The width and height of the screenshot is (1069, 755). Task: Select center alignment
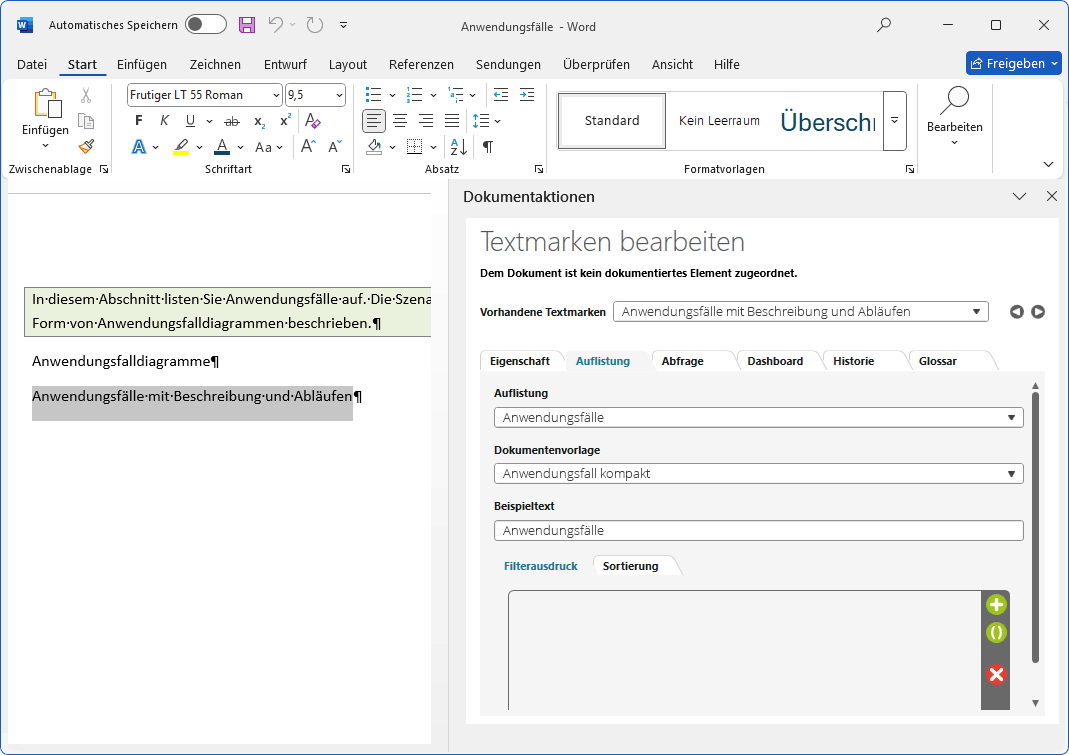pos(400,121)
